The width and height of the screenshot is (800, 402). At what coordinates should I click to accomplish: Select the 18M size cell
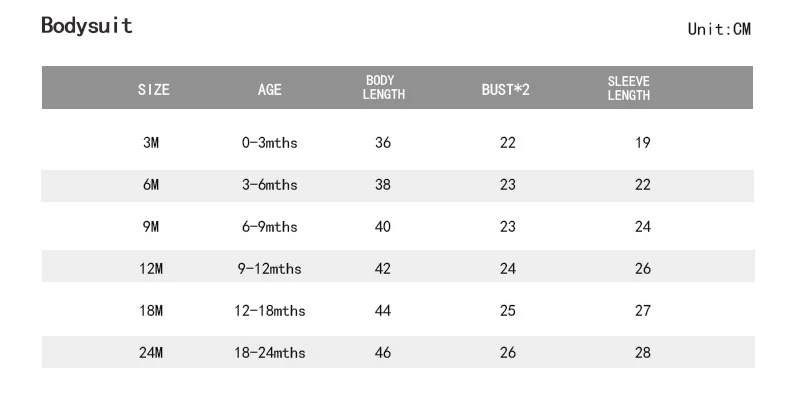(x=151, y=310)
